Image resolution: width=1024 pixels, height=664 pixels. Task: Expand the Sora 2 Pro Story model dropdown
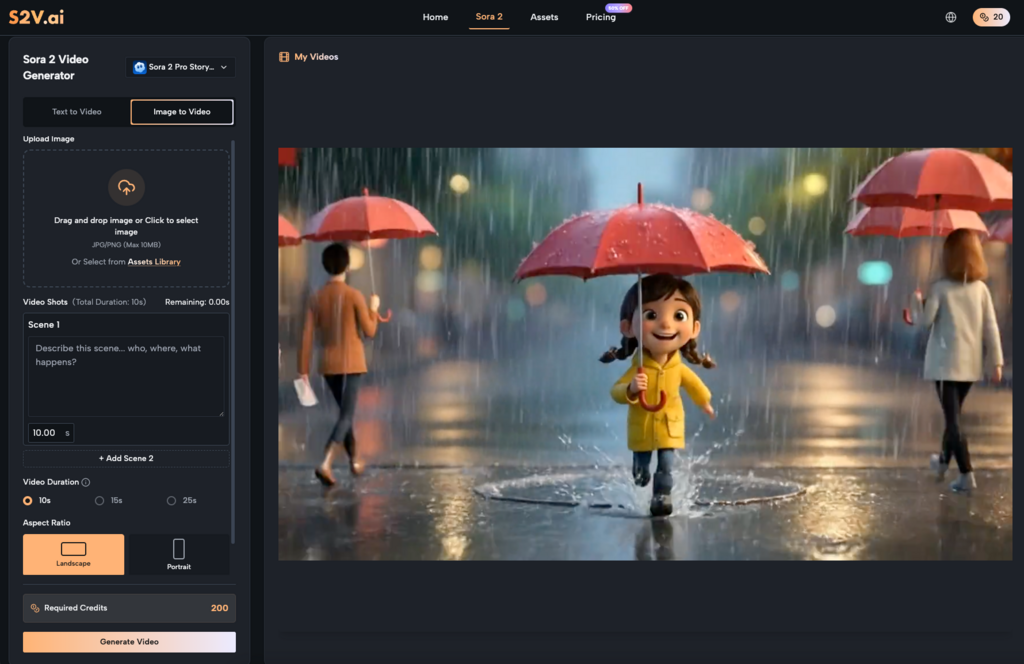click(181, 67)
